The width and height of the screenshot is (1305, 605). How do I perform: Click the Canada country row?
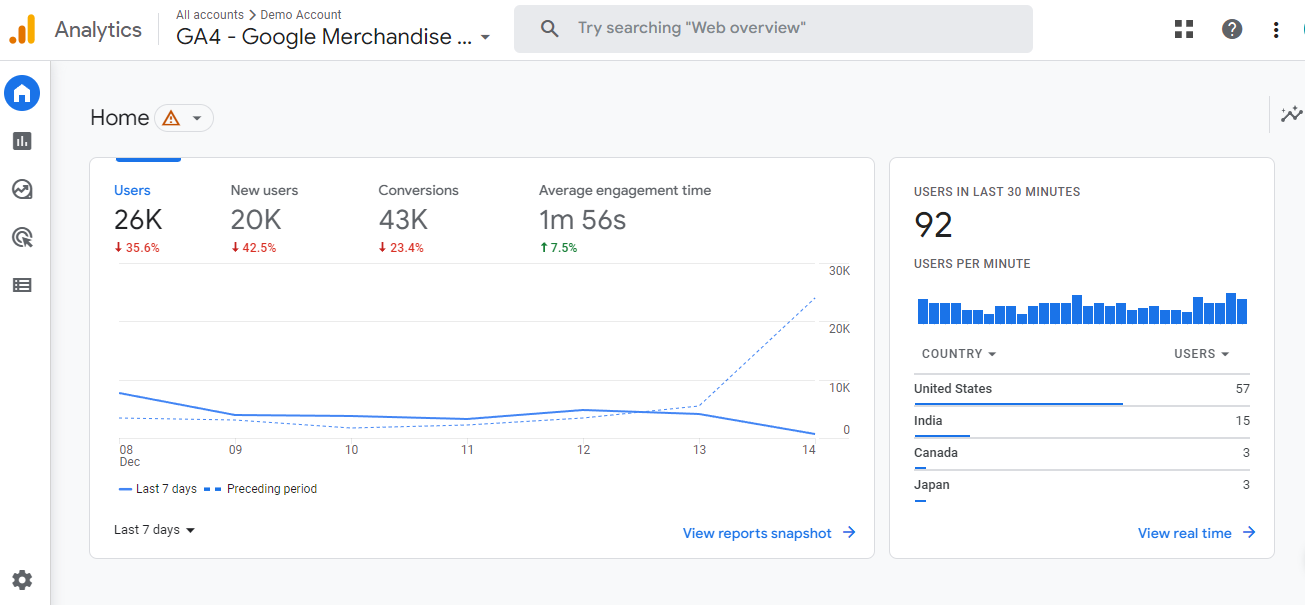pyautogui.click(x=1082, y=453)
